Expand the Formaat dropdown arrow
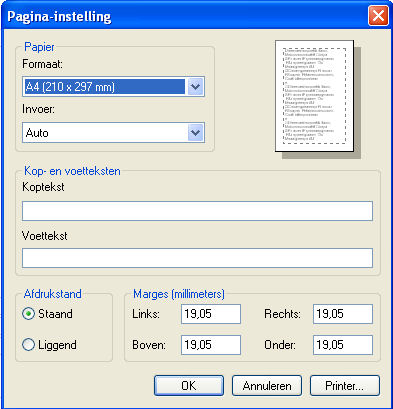Image resolution: width=393 pixels, height=409 pixels. point(195,87)
